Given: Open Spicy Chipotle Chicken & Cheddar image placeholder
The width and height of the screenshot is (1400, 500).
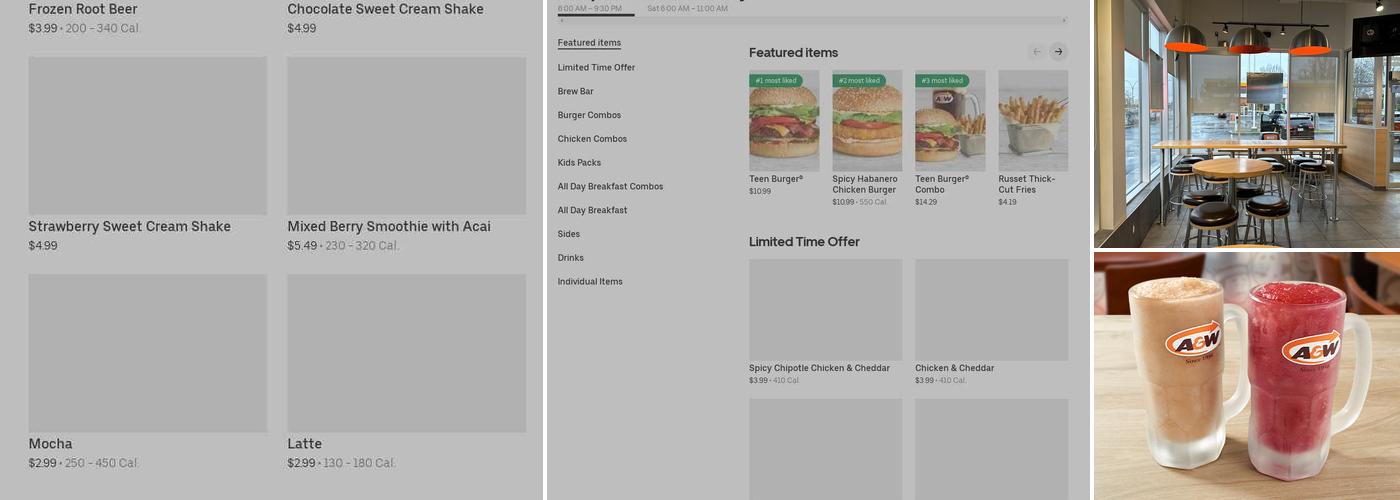Looking at the screenshot, I should [825, 310].
